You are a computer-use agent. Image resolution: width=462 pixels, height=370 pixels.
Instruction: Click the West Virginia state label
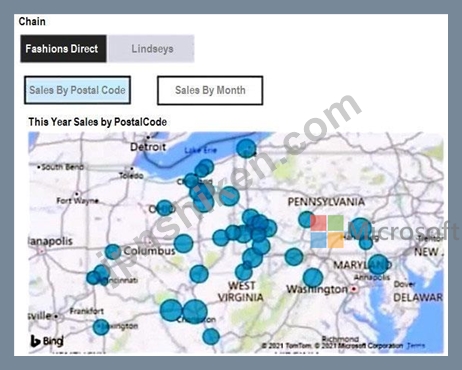(241, 291)
